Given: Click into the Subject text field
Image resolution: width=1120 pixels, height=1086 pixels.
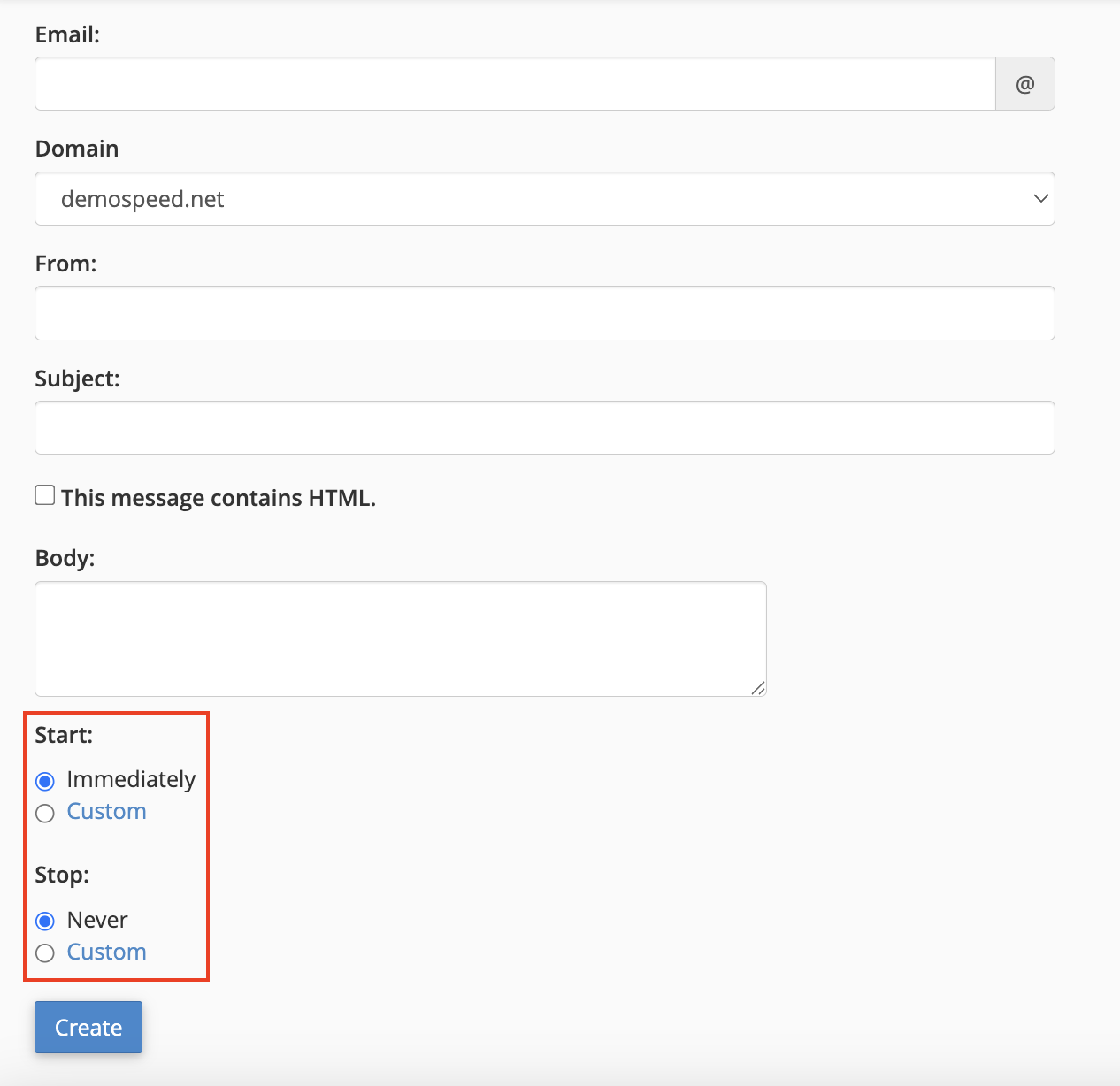Looking at the screenshot, I should click(x=544, y=428).
